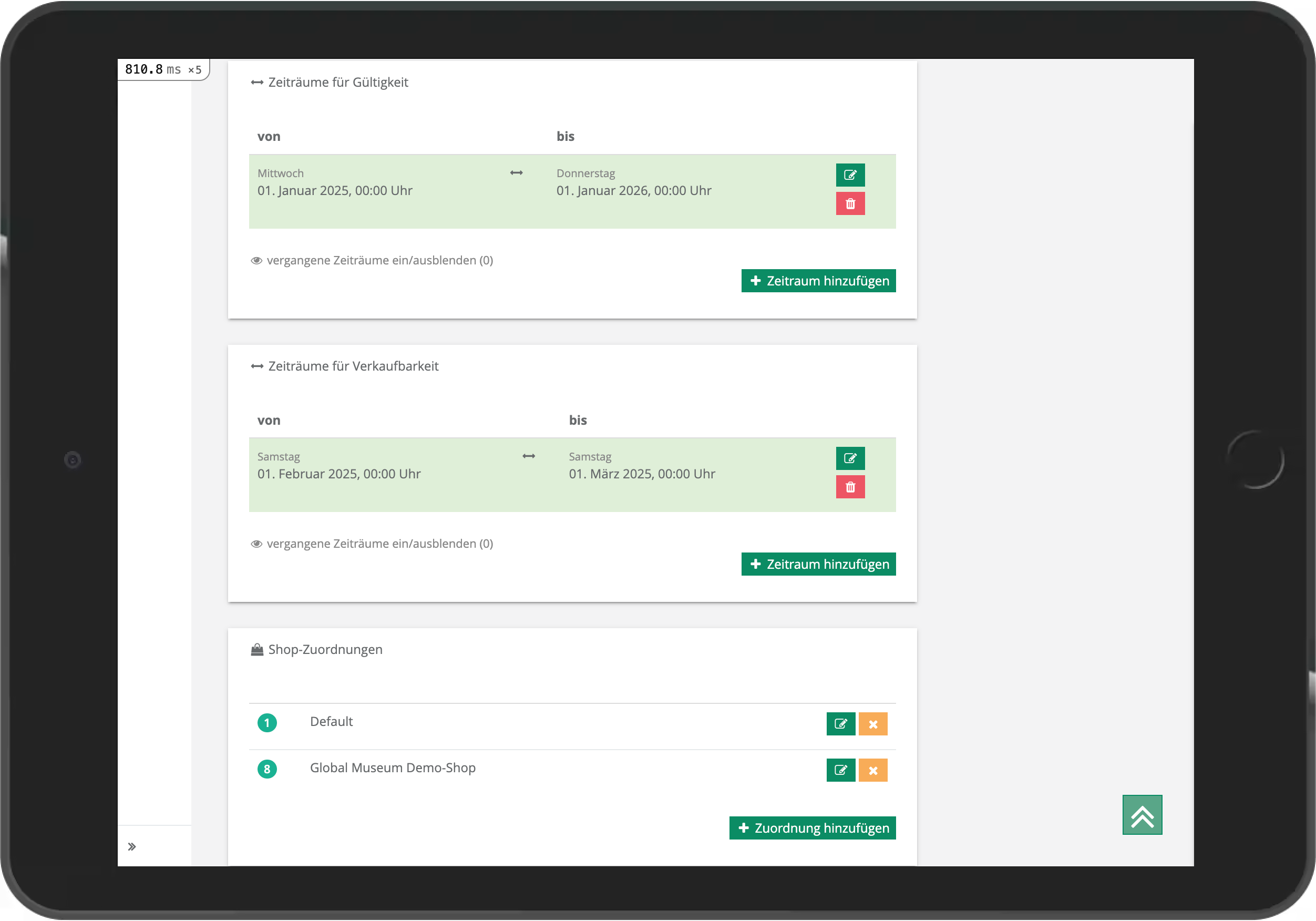Image resolution: width=1316 pixels, height=921 pixels.
Task: Jump back to top with double-chevron button
Action: tap(1142, 815)
